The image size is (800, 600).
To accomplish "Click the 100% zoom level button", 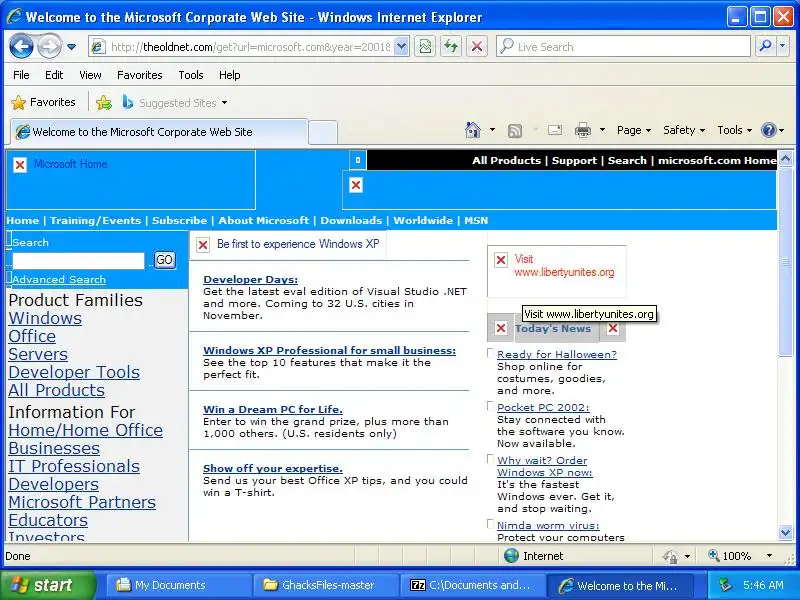I will click(729, 556).
